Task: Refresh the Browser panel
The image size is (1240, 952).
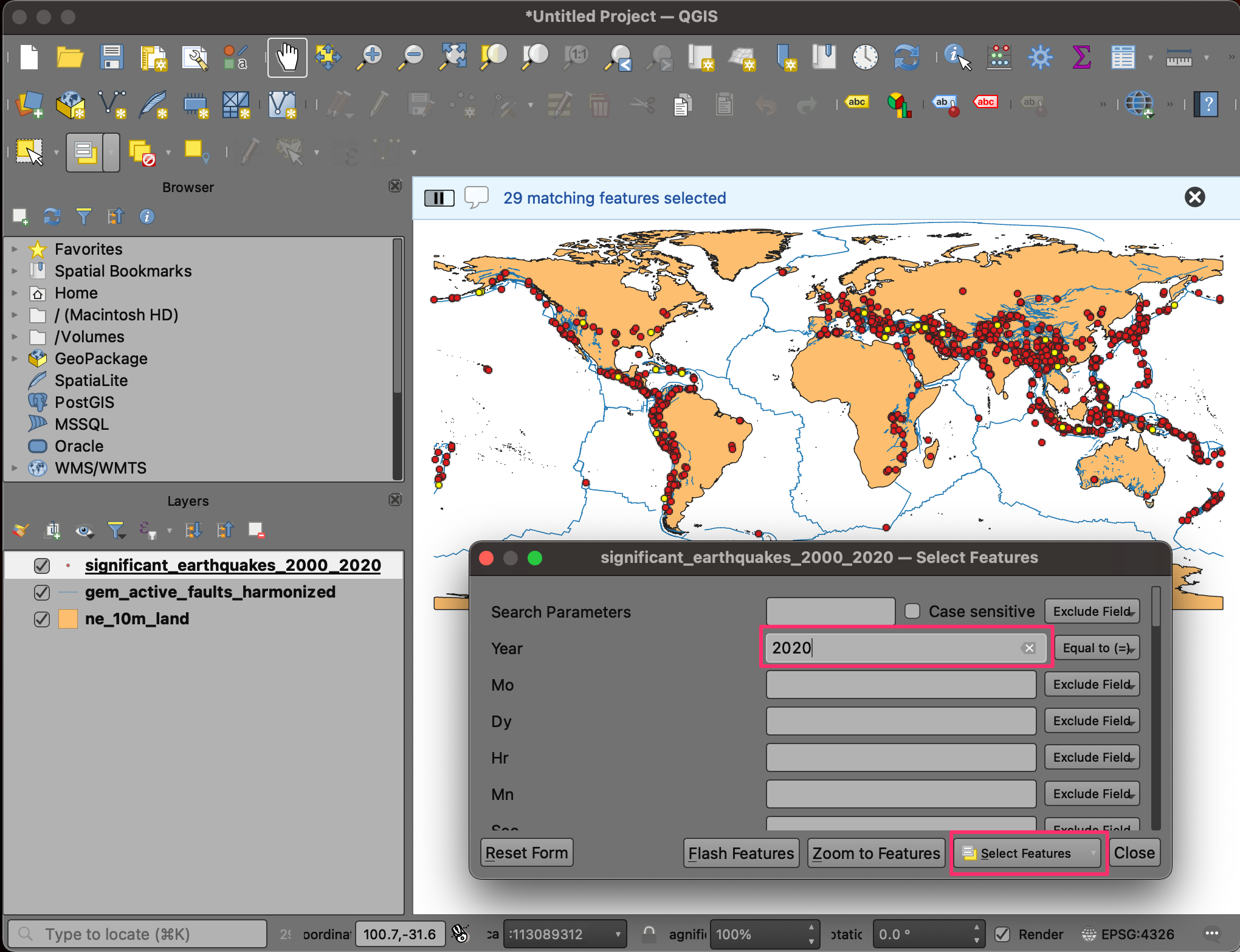Action: (52, 216)
